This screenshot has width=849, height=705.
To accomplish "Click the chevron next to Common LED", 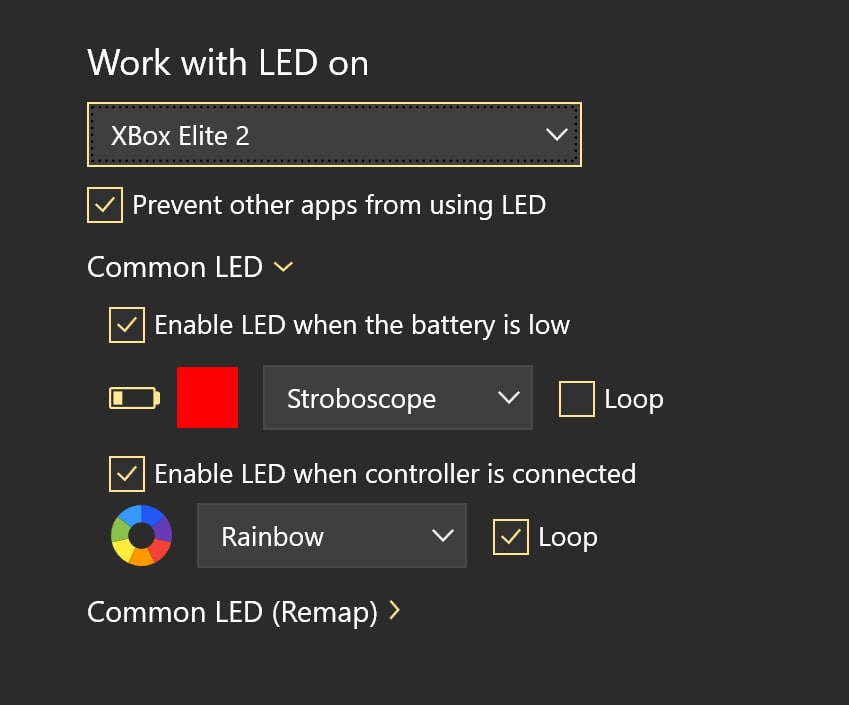I will 284,267.
